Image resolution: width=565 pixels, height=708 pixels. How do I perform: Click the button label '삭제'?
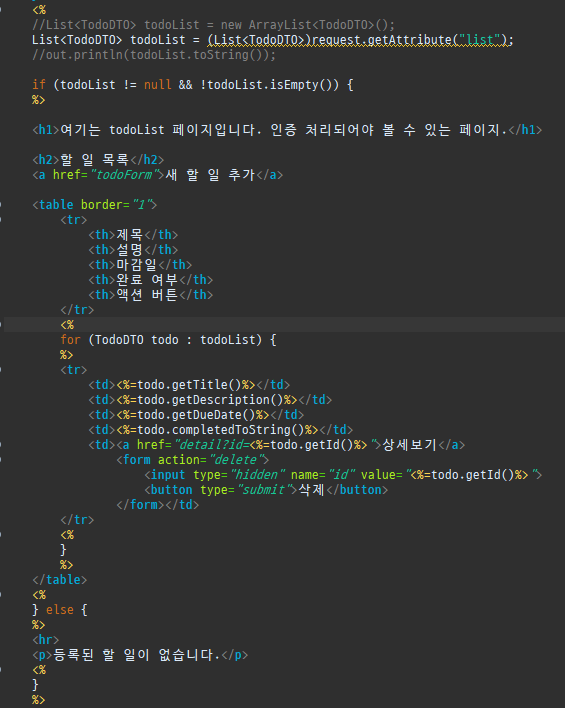[x=312, y=489]
